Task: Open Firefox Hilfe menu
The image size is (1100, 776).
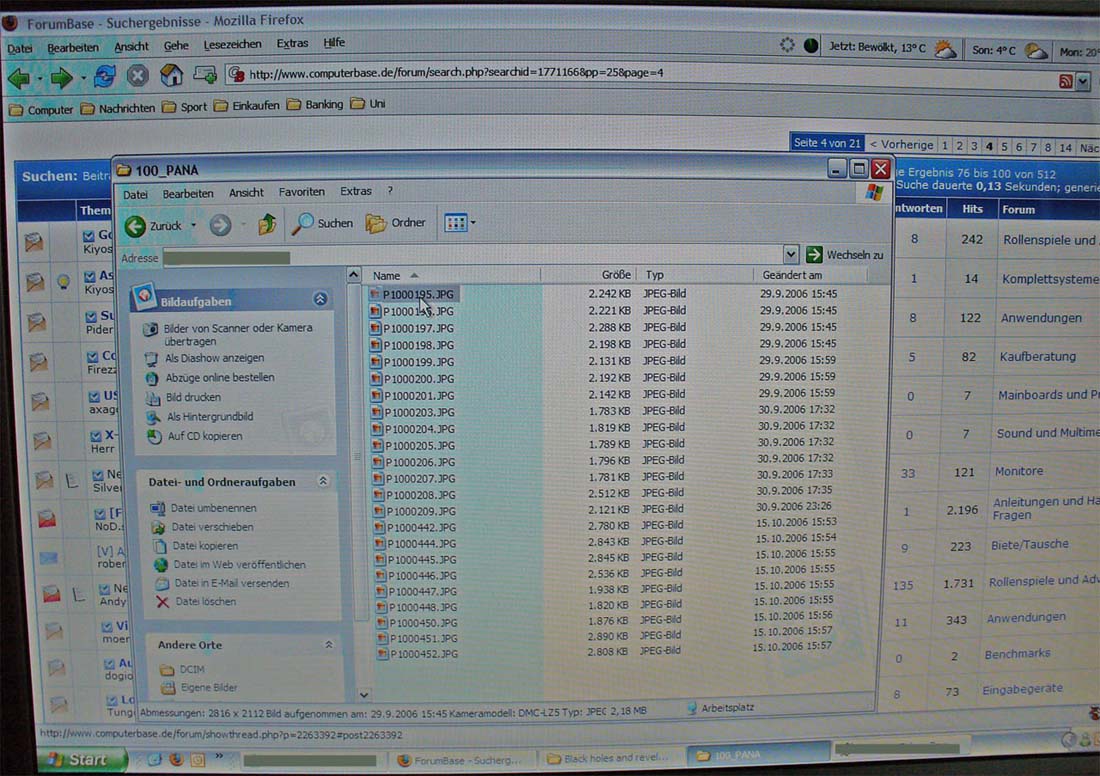Action: click(x=334, y=43)
